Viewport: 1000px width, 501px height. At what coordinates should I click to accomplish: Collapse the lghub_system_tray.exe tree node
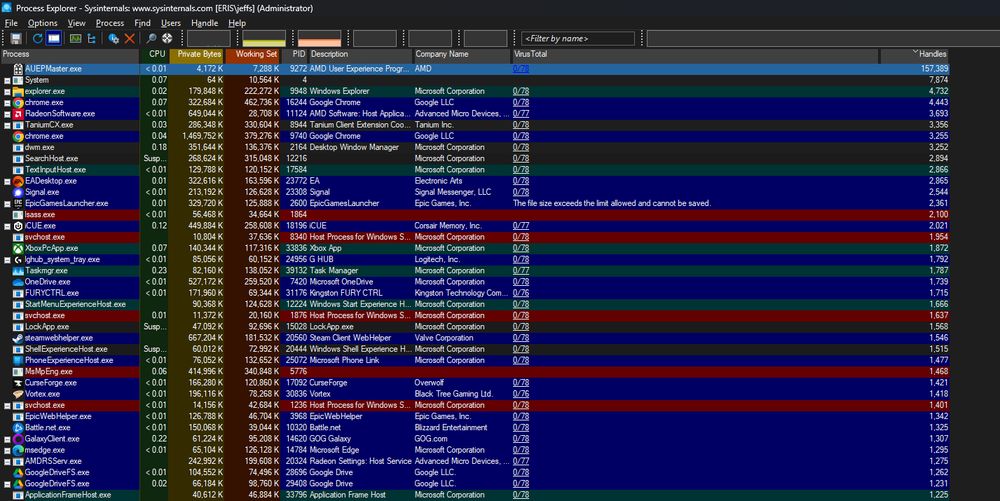click(7, 259)
